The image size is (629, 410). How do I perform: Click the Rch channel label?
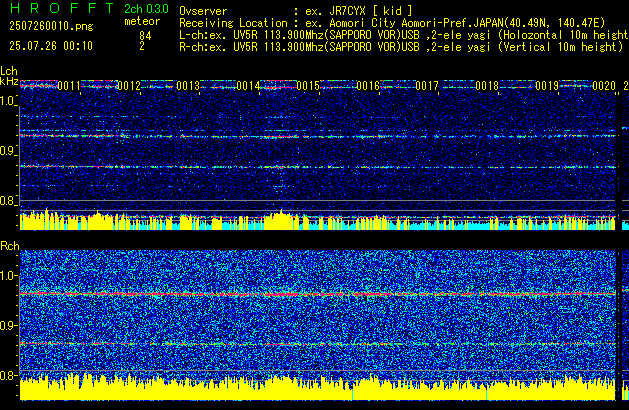[10, 246]
